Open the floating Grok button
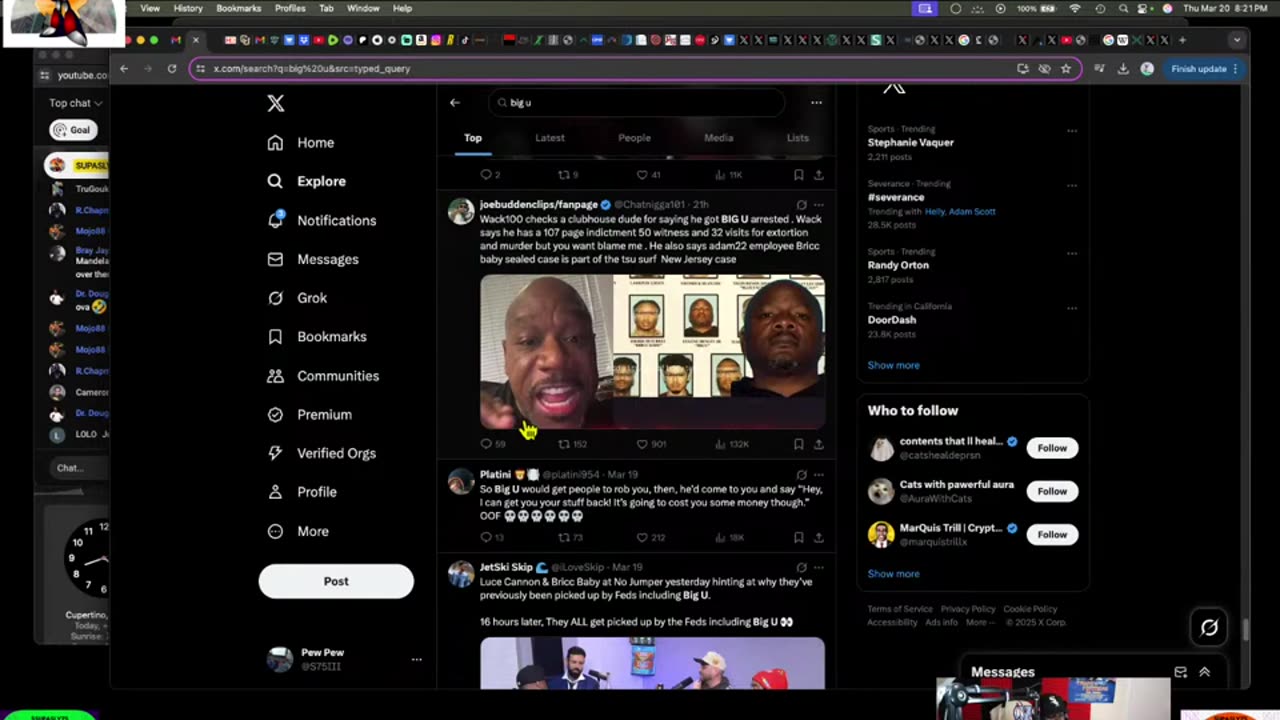The height and width of the screenshot is (720, 1280). [x=1209, y=628]
